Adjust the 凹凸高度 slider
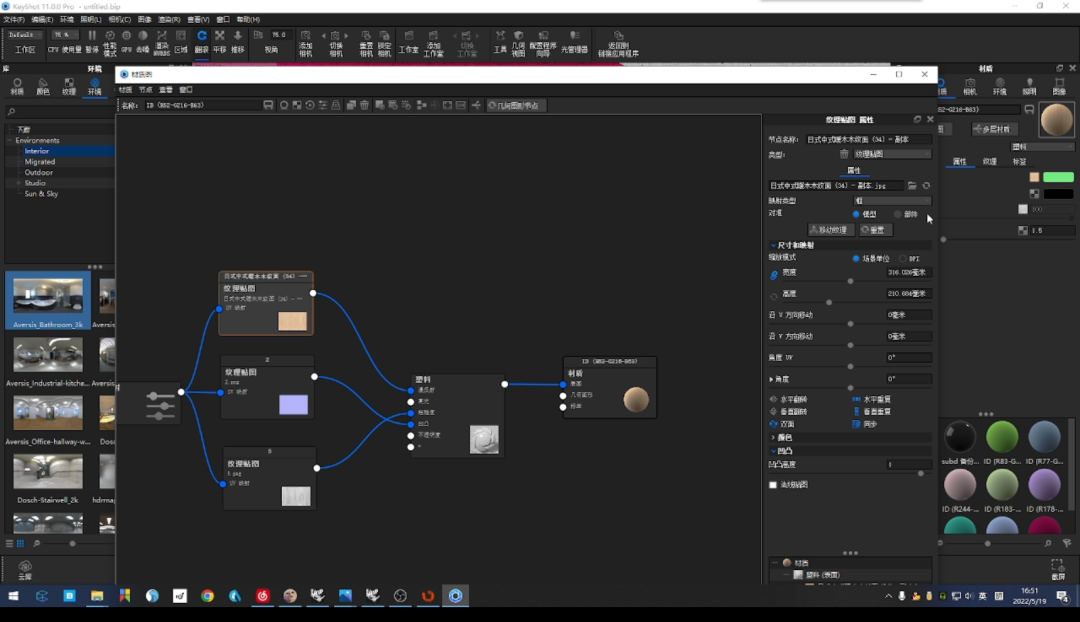 [x=921, y=473]
